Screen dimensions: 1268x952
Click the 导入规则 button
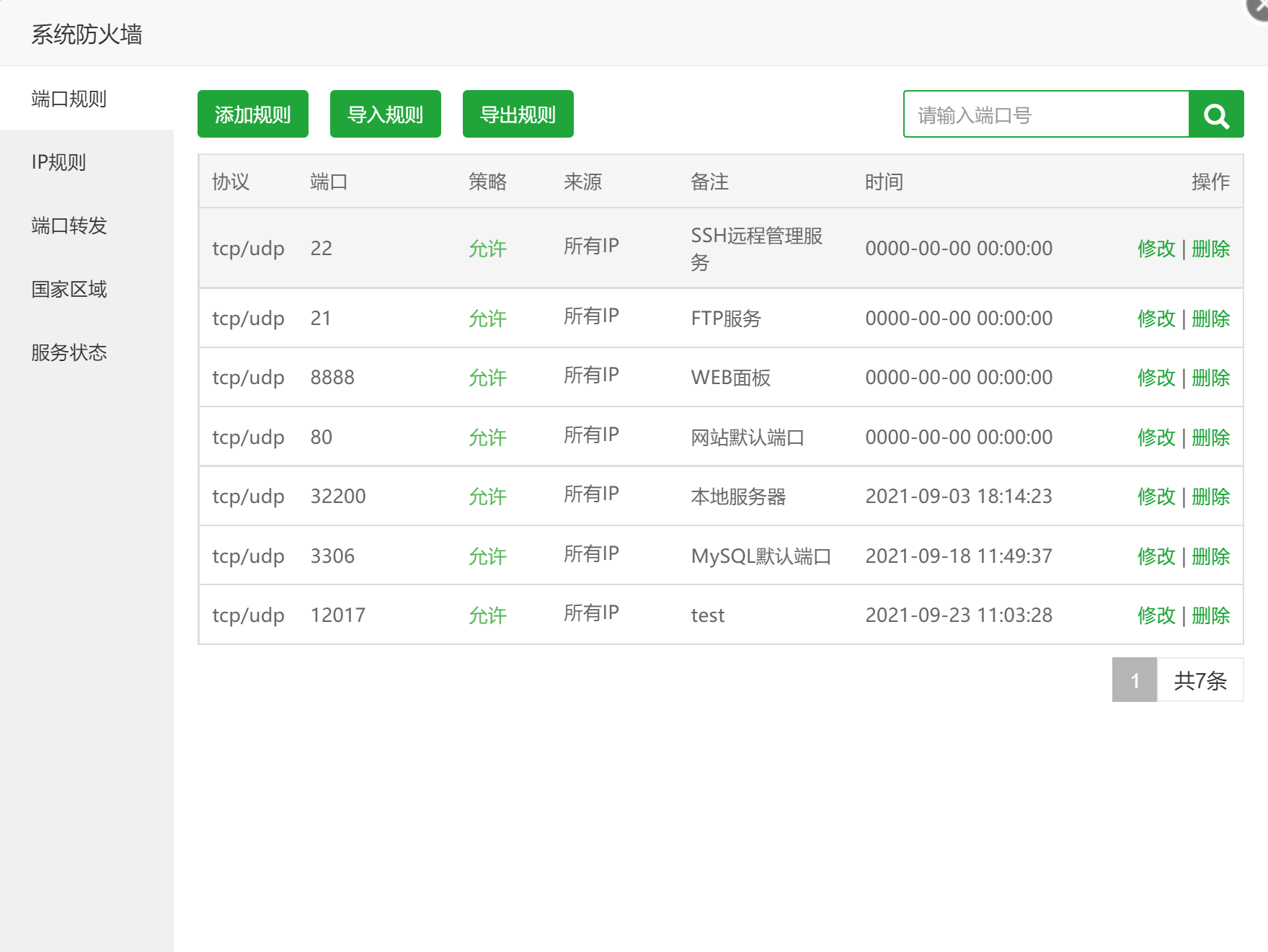tap(385, 114)
